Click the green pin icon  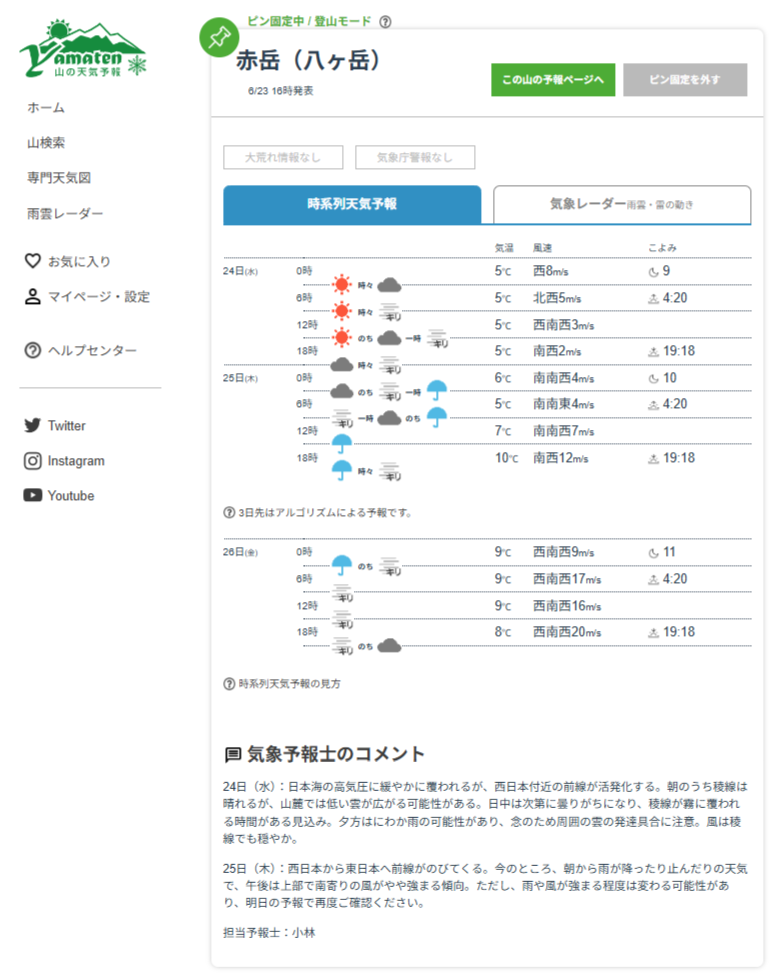click(x=219, y=37)
